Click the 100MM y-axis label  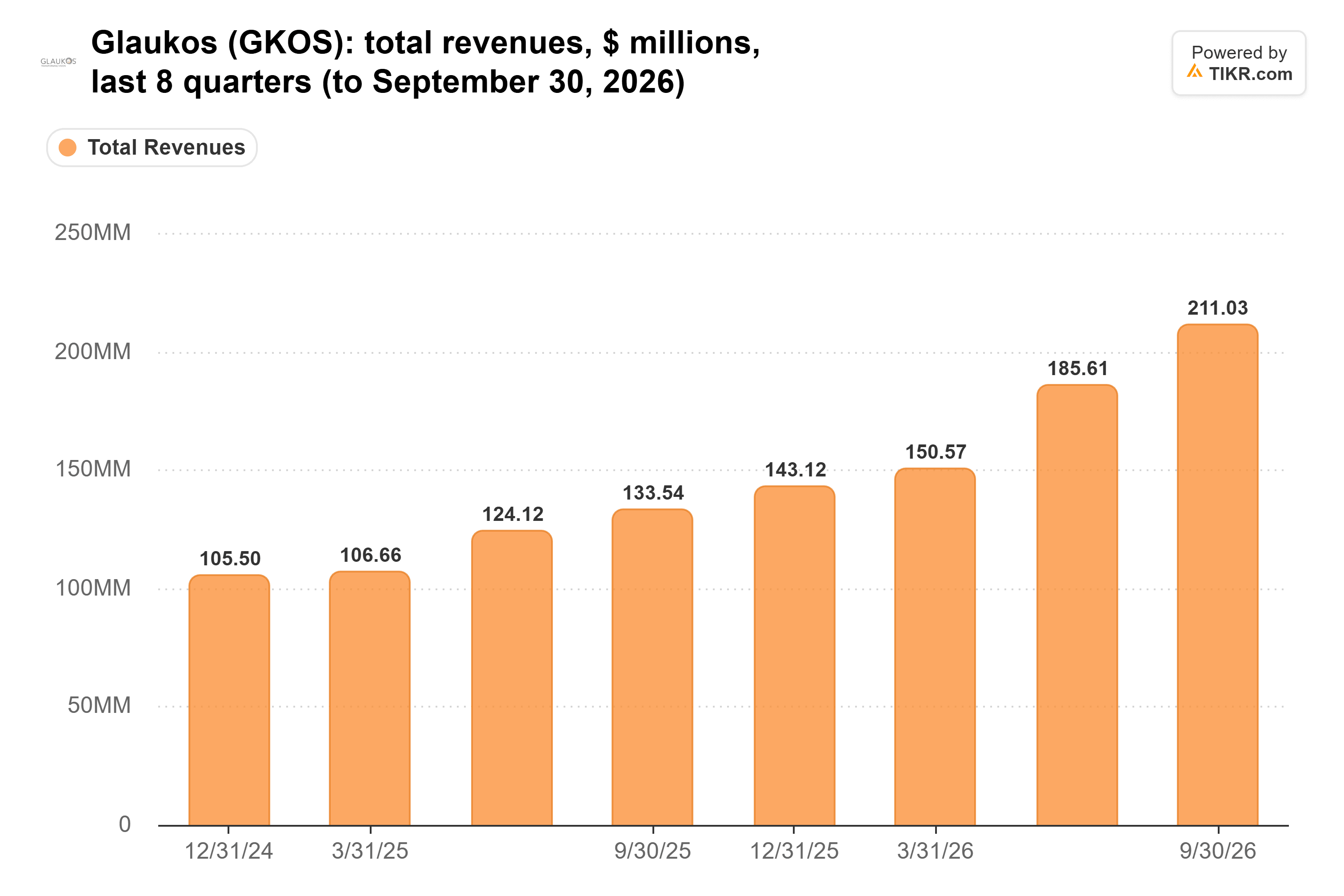coord(92,588)
